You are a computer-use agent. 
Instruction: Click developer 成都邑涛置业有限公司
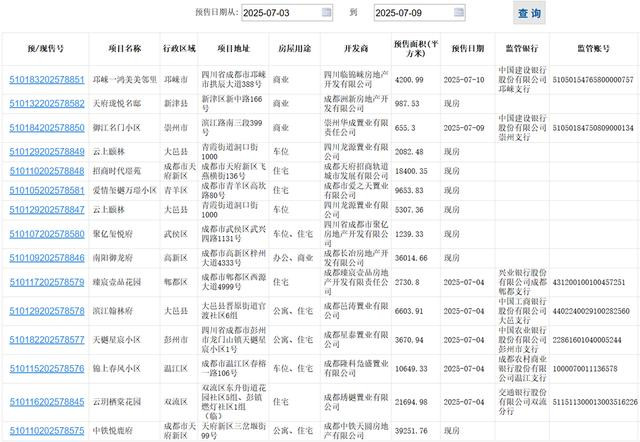(x=356, y=311)
